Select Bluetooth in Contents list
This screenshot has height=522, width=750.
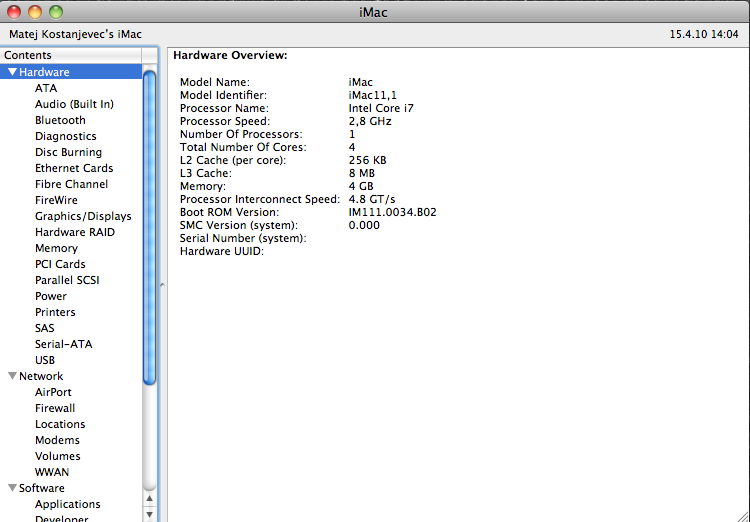point(60,120)
